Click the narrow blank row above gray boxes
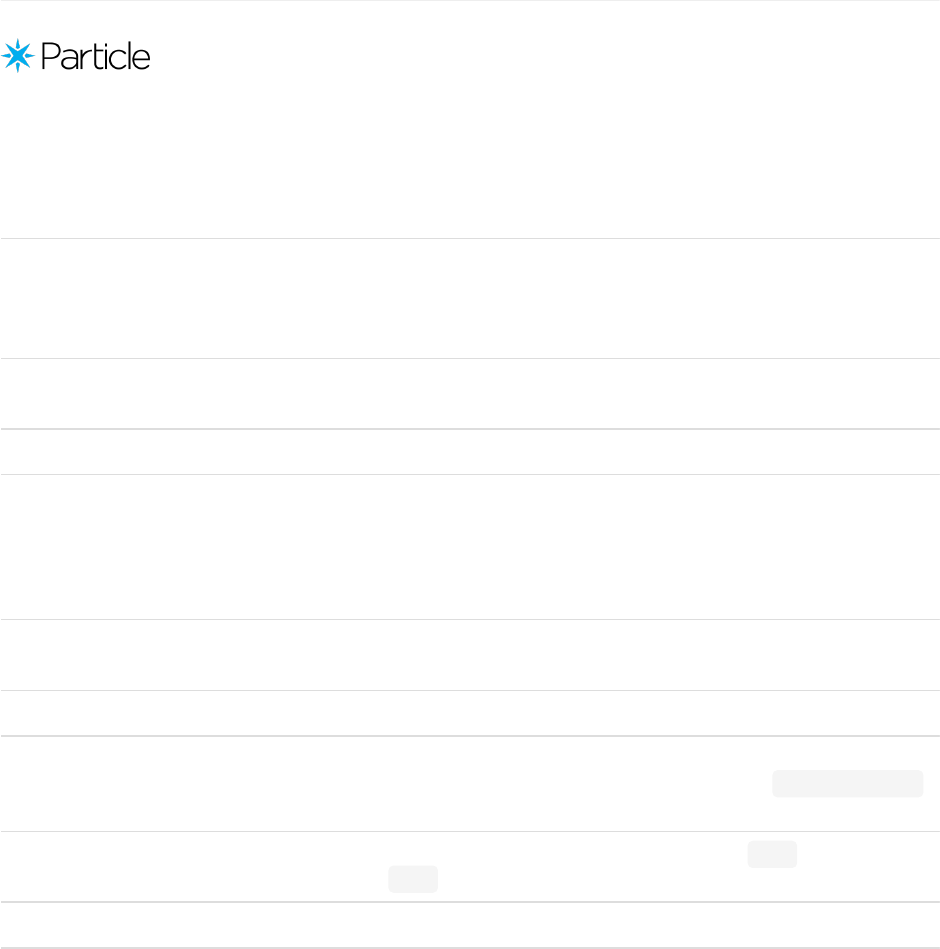This screenshot has width=940, height=949. tap(470, 713)
